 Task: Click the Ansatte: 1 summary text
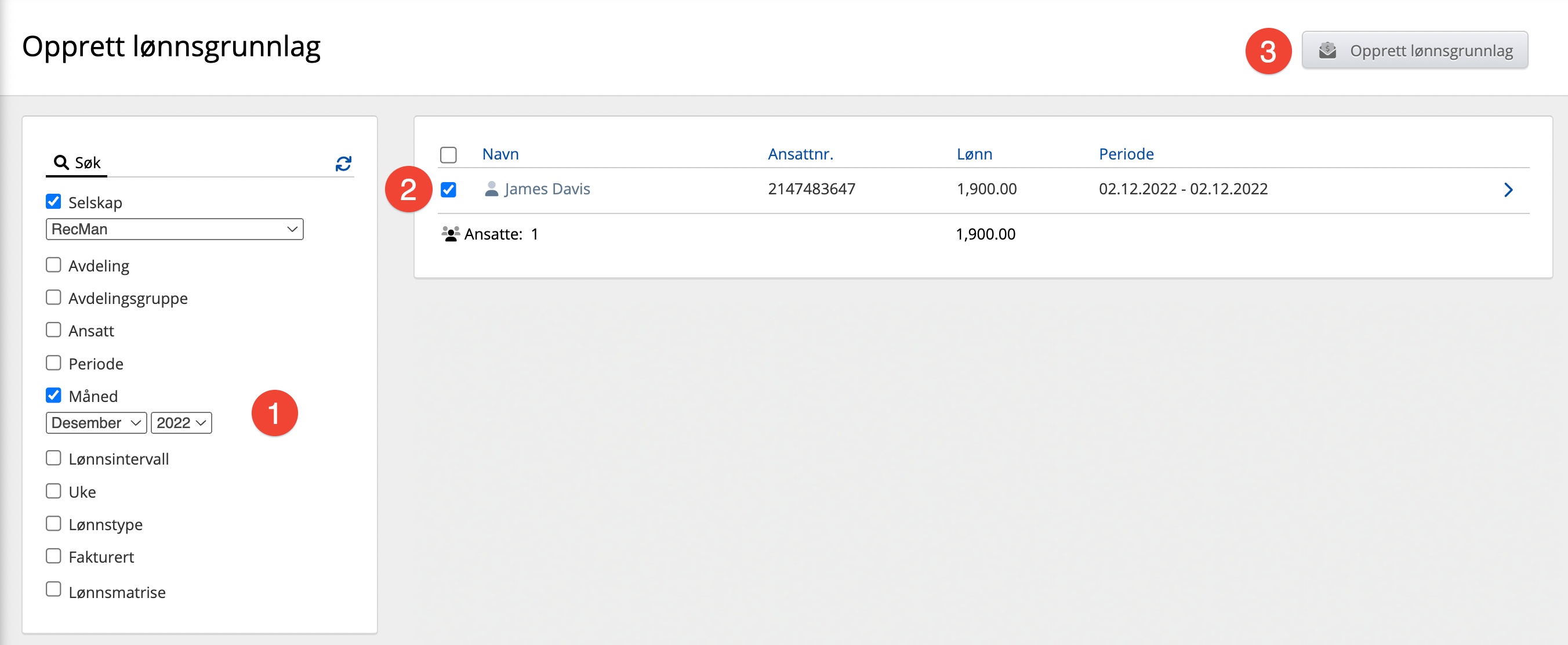point(501,234)
